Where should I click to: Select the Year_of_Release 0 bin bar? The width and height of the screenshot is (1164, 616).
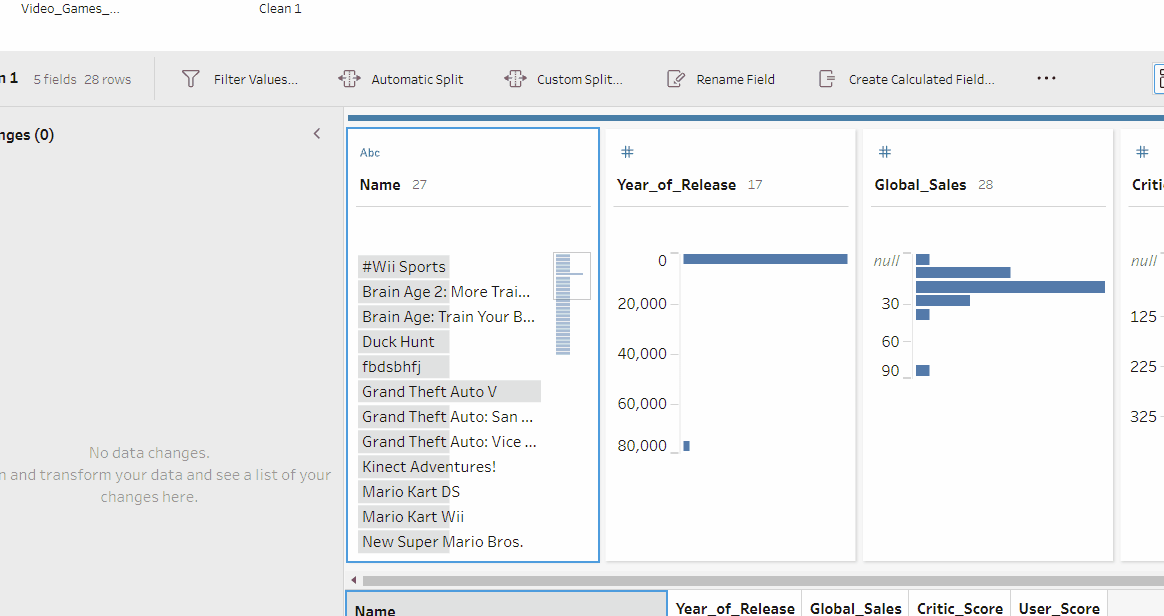coord(765,259)
